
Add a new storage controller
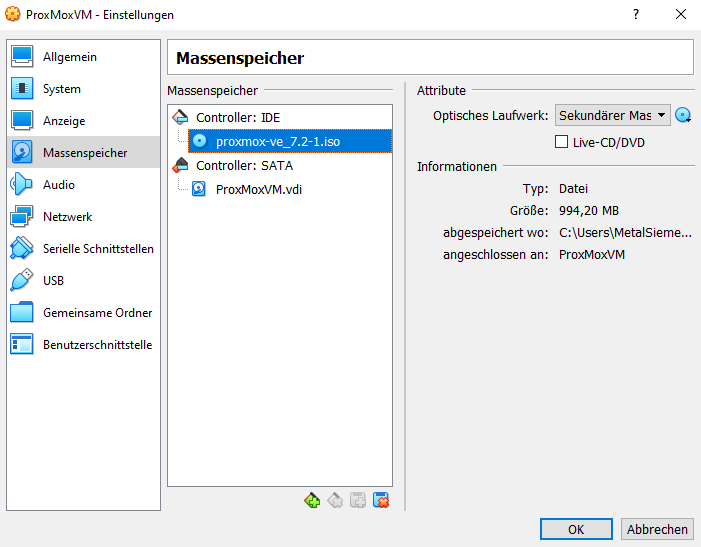tap(312, 500)
